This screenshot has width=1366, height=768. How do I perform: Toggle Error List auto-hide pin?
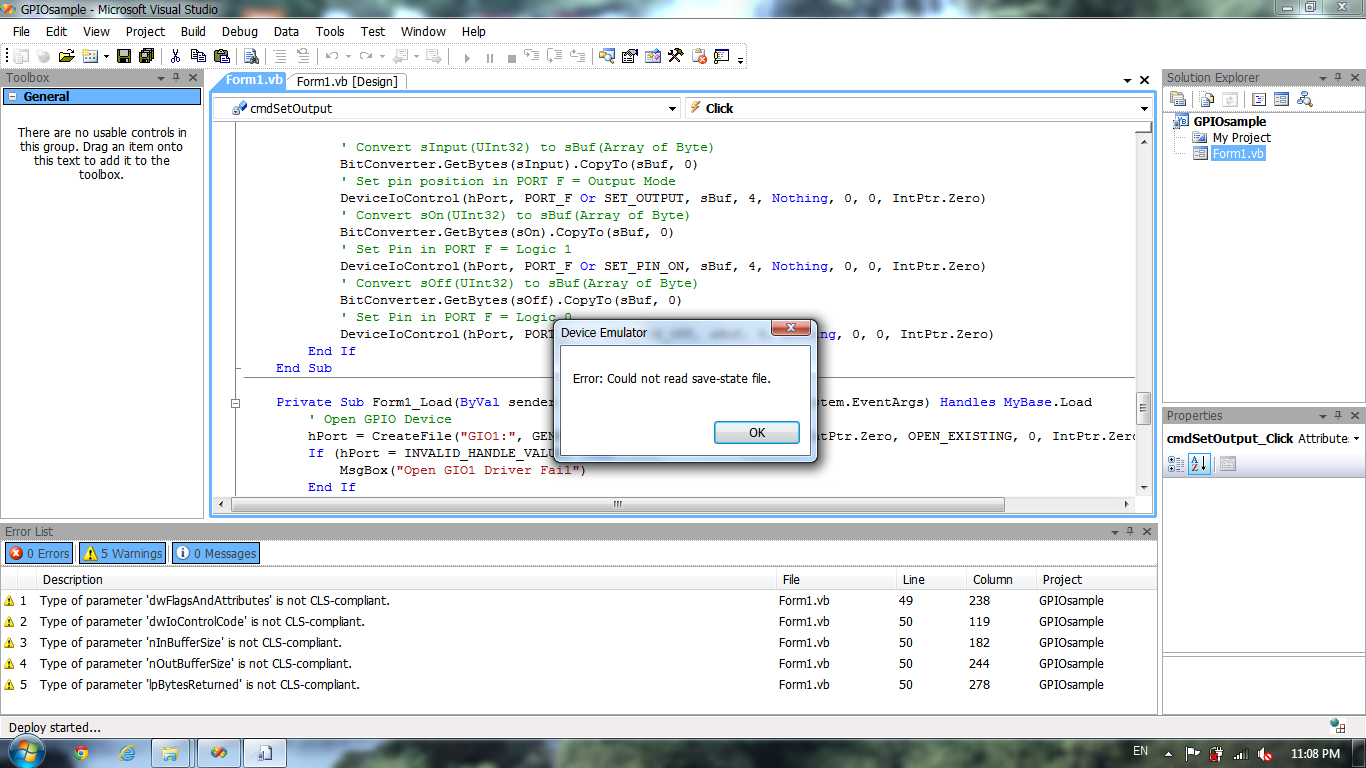click(1129, 532)
